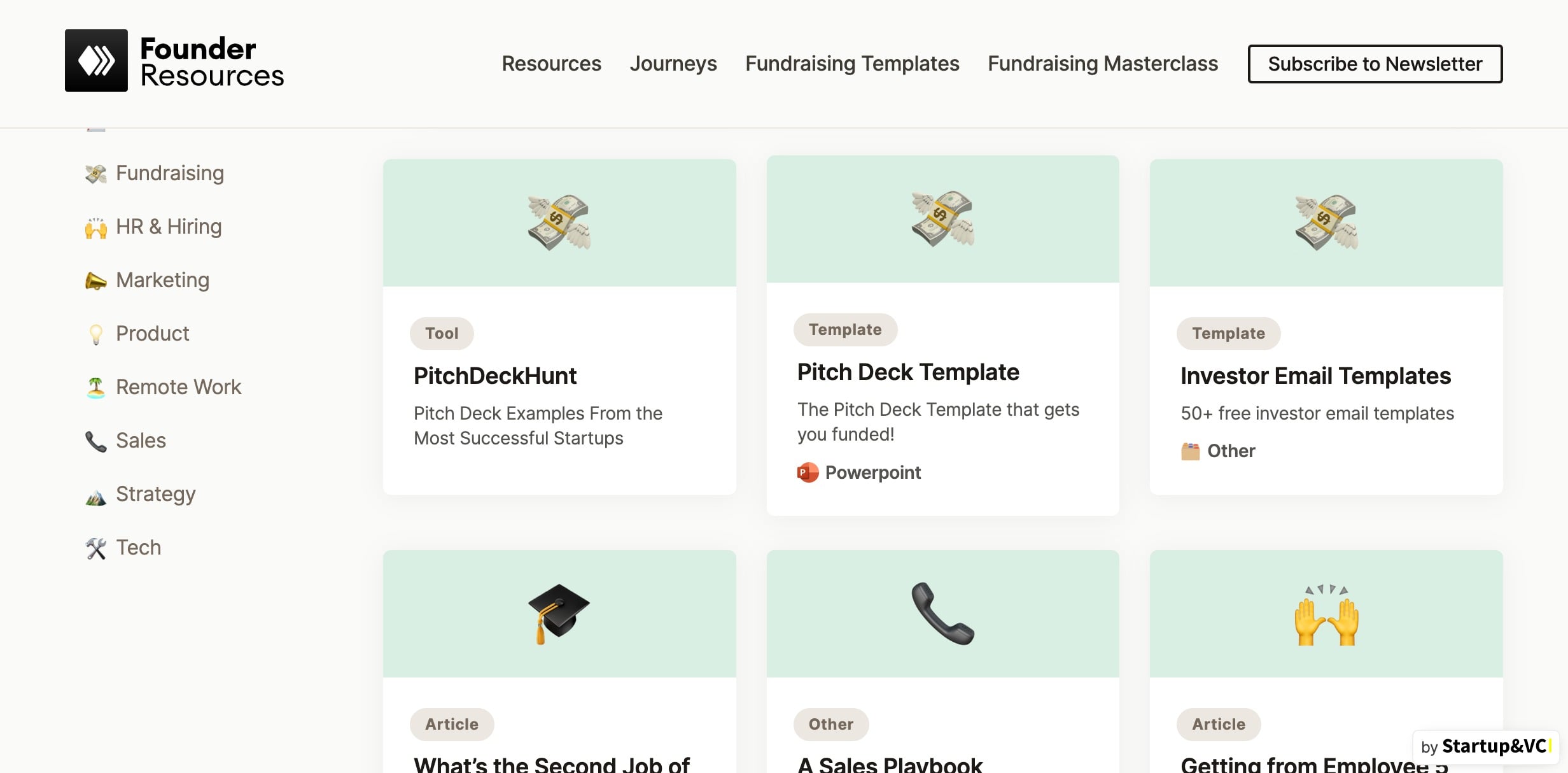The image size is (1568, 773).
Task: Click the PitchDeckHunt Tool badge
Action: pos(441,333)
